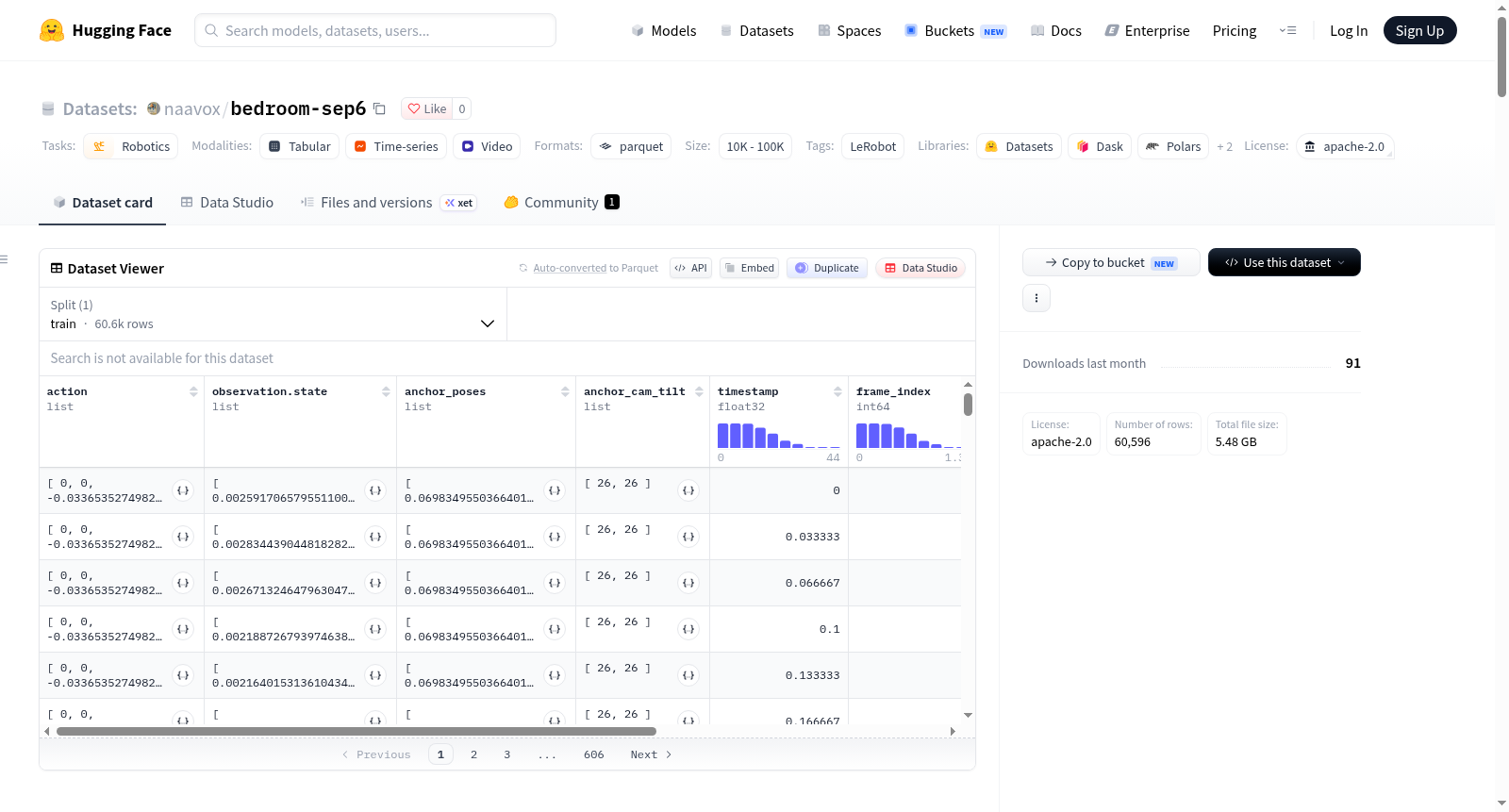Image resolution: width=1509 pixels, height=812 pixels.
Task: Sort by the observation.state column
Action: click(386, 391)
